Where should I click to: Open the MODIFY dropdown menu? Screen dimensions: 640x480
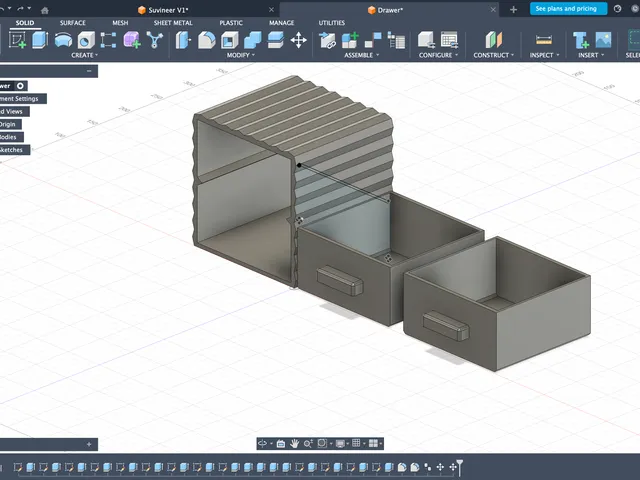[241, 55]
